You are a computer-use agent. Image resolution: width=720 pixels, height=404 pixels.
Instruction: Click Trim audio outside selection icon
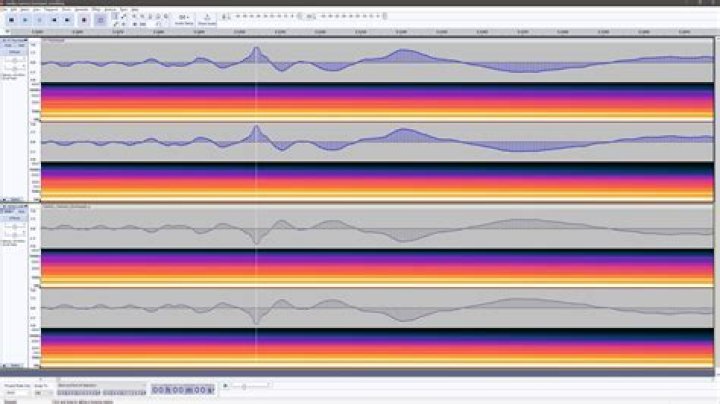click(134, 24)
